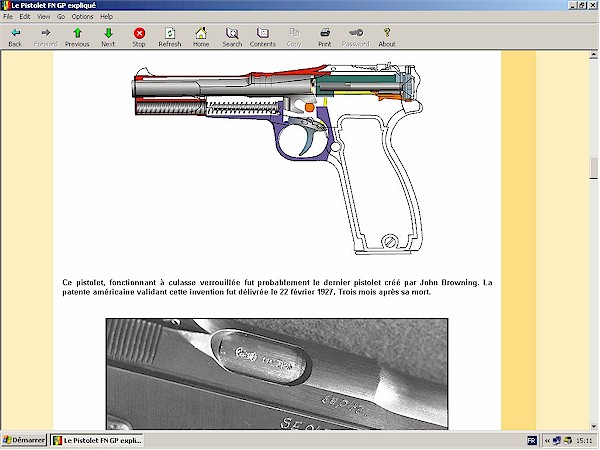Open the File menu

pos(8,16)
